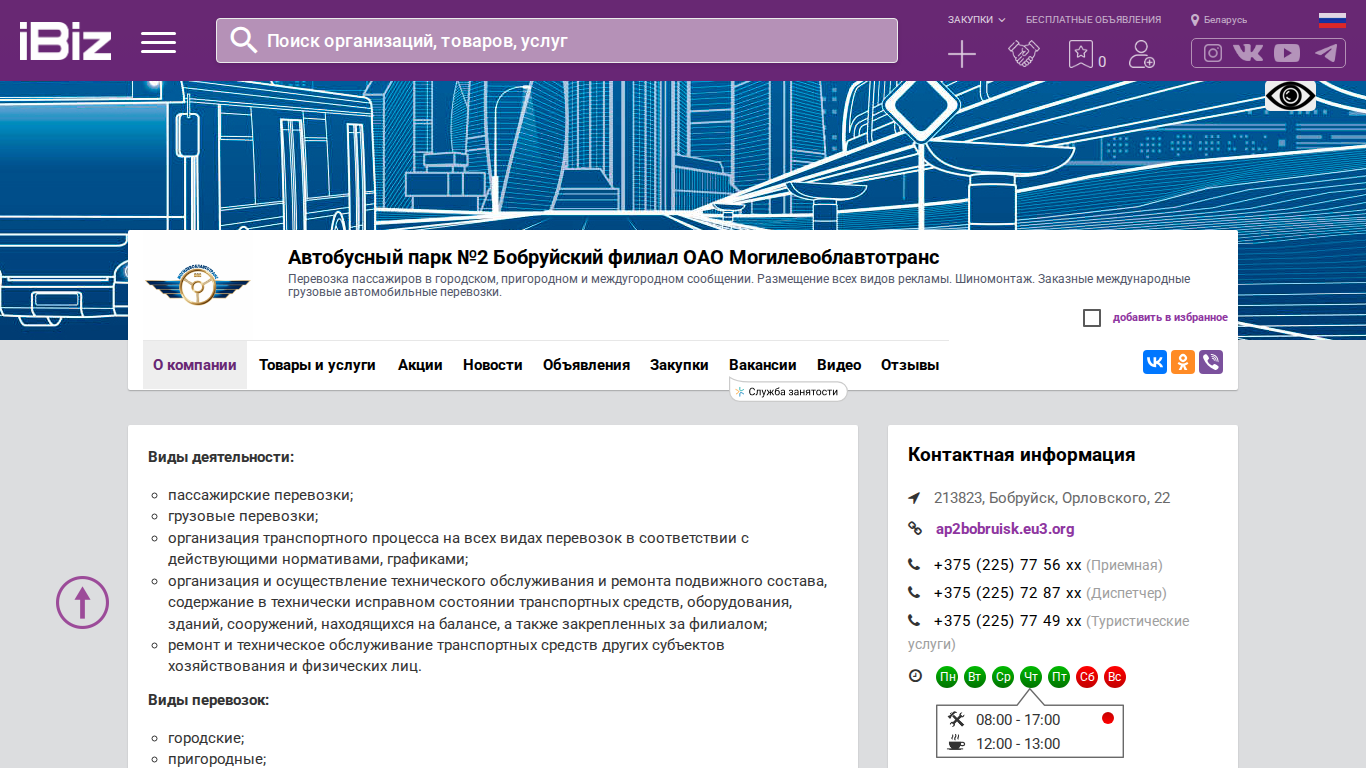This screenshot has height=768, width=1366.
Task: Click location arrow icon beside address
Action: [914, 498]
